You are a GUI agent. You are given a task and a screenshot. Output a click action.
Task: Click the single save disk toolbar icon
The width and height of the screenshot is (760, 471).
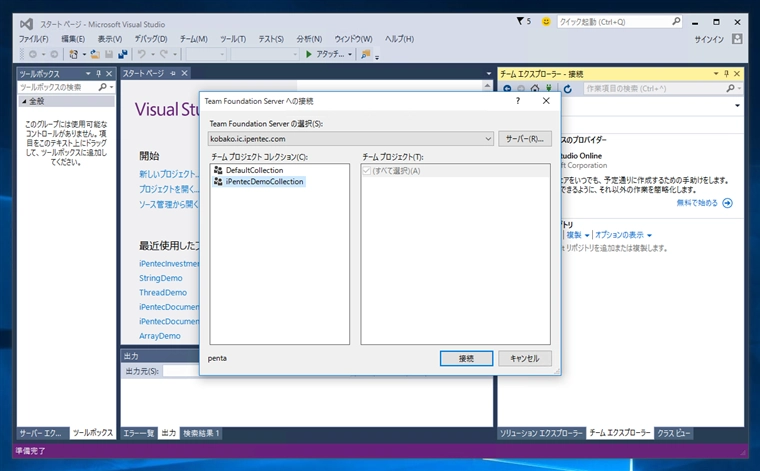coord(109,54)
